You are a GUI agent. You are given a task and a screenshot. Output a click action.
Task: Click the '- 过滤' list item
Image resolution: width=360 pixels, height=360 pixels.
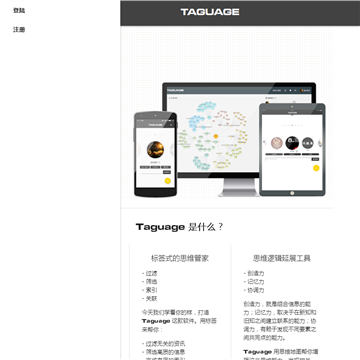pos(149,273)
